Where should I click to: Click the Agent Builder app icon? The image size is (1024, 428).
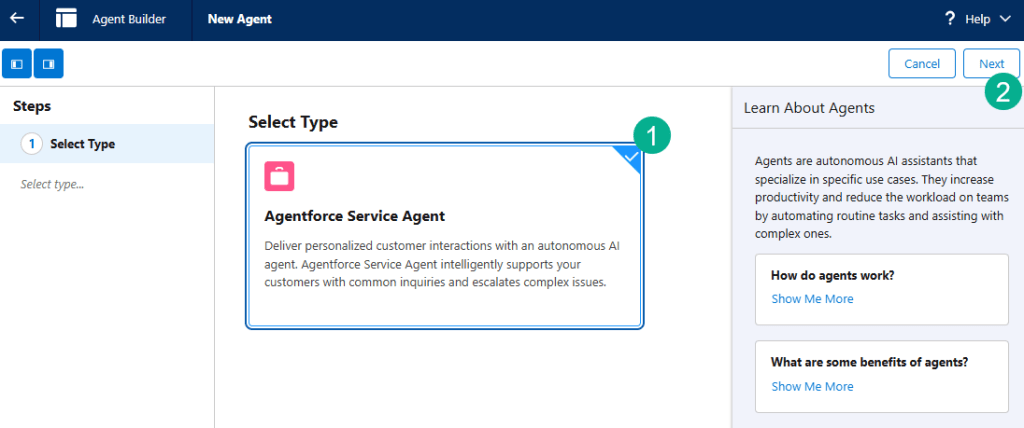[67, 18]
